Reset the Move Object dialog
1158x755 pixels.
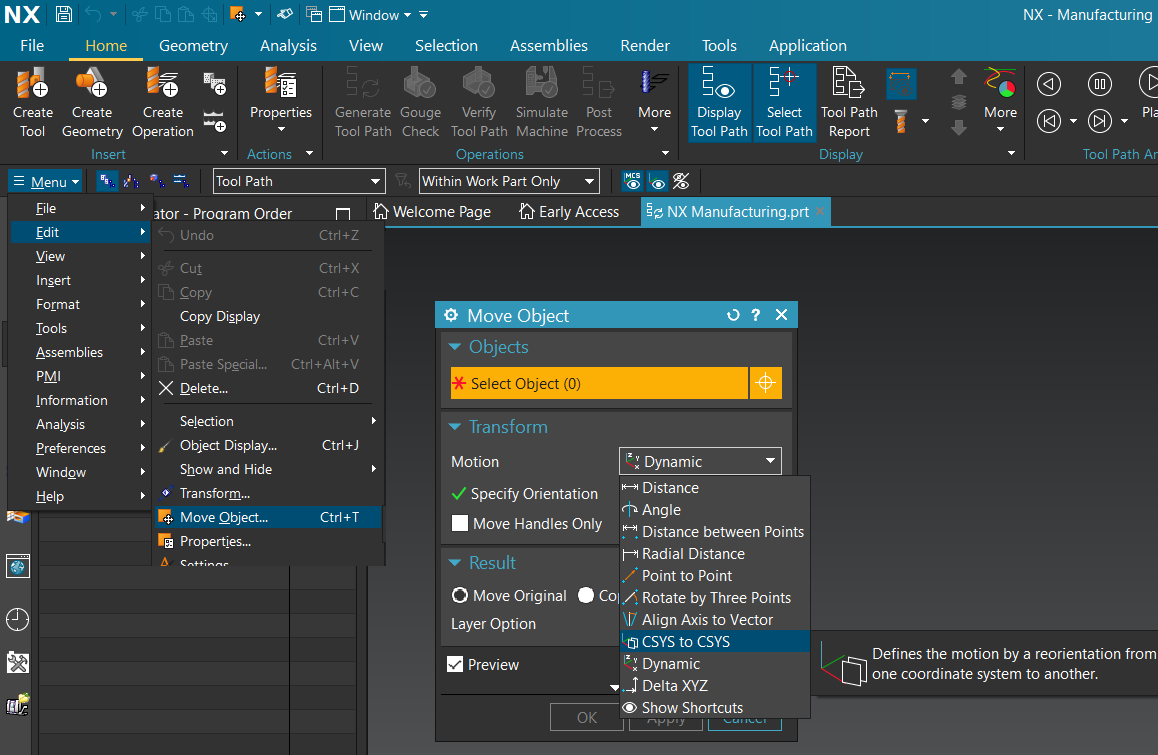tap(733, 315)
